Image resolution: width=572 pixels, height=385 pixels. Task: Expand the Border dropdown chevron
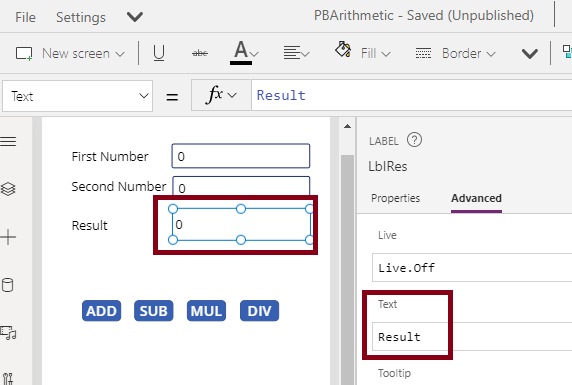click(x=491, y=54)
